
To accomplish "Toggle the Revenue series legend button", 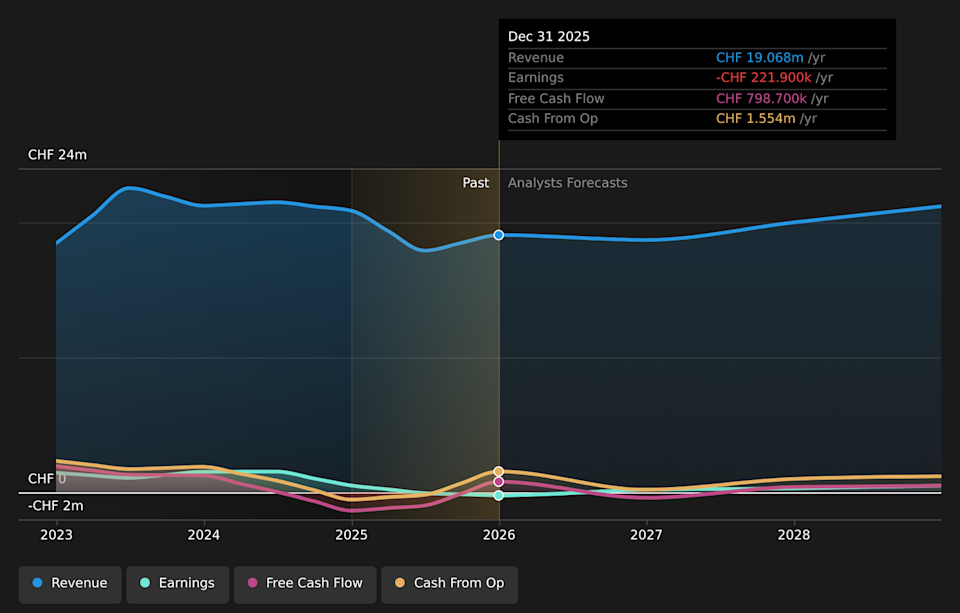I will click(x=70, y=583).
